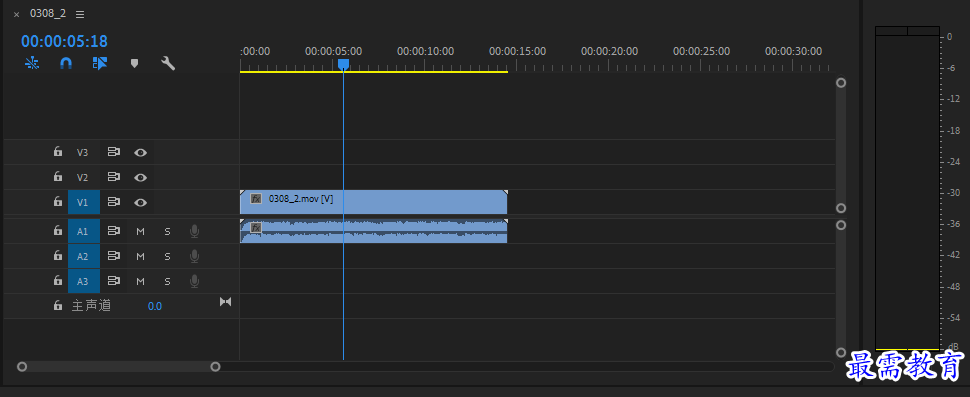Image resolution: width=970 pixels, height=397 pixels.
Task: Mute audio track A1
Action: (140, 231)
